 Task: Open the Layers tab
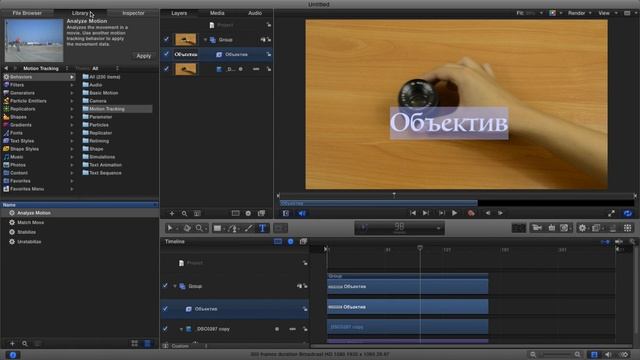pyautogui.click(x=179, y=13)
